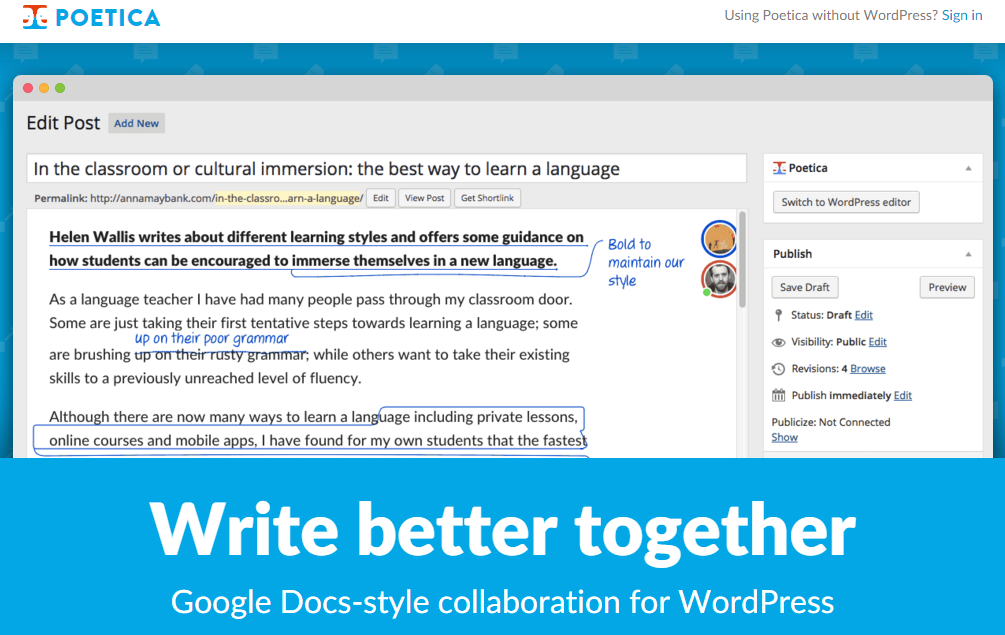Click the bearded man collaborator avatar
Viewport: 1005px width, 635px height.
point(719,279)
